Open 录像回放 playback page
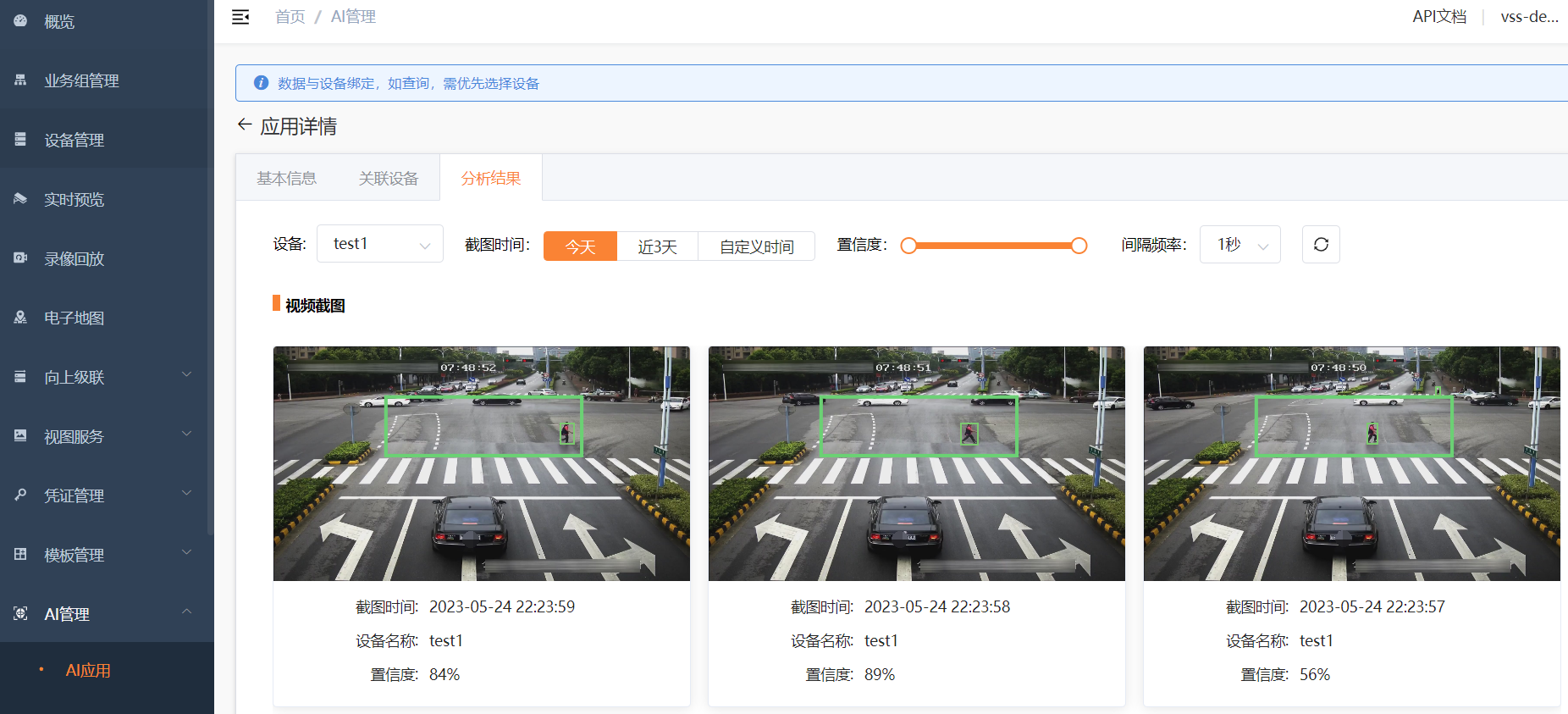 pos(74,259)
